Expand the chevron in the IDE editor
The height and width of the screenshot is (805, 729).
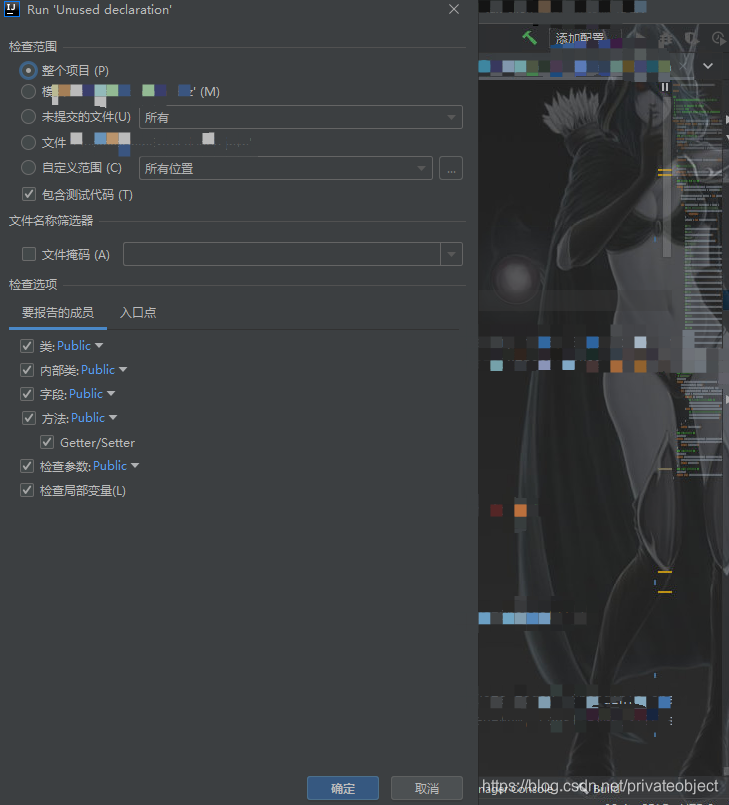708,66
